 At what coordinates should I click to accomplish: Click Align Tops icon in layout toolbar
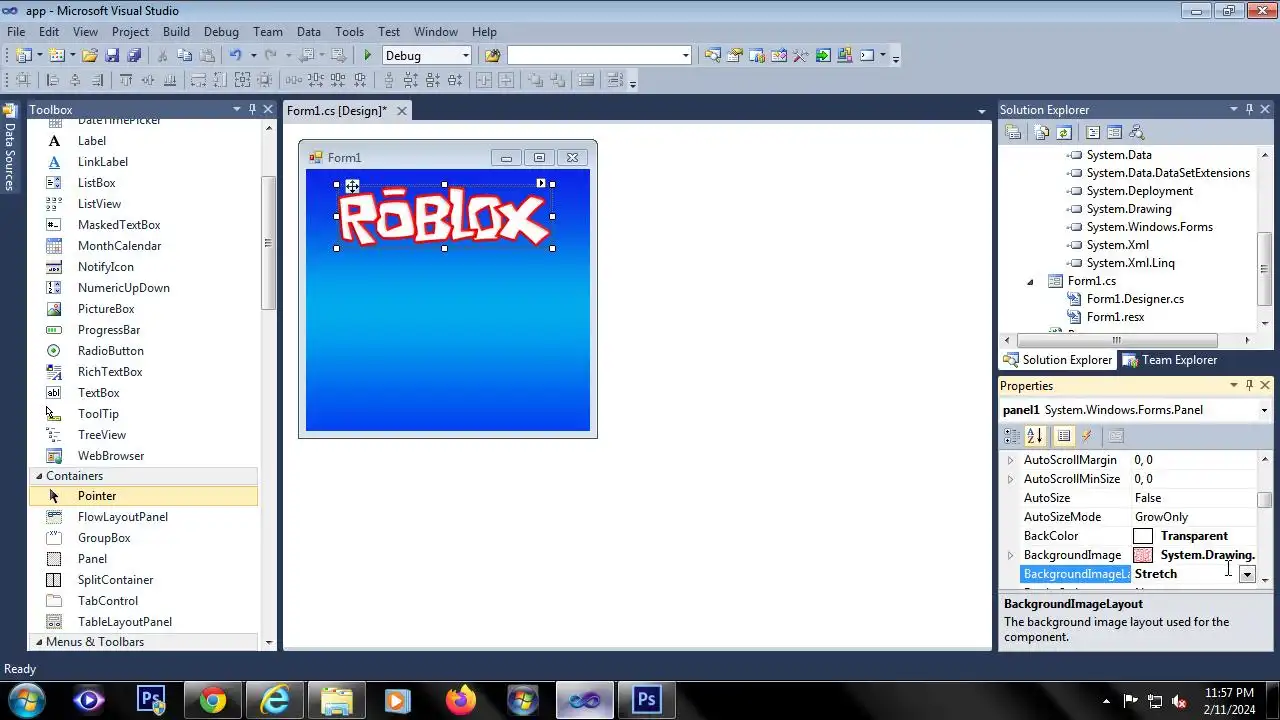point(126,80)
